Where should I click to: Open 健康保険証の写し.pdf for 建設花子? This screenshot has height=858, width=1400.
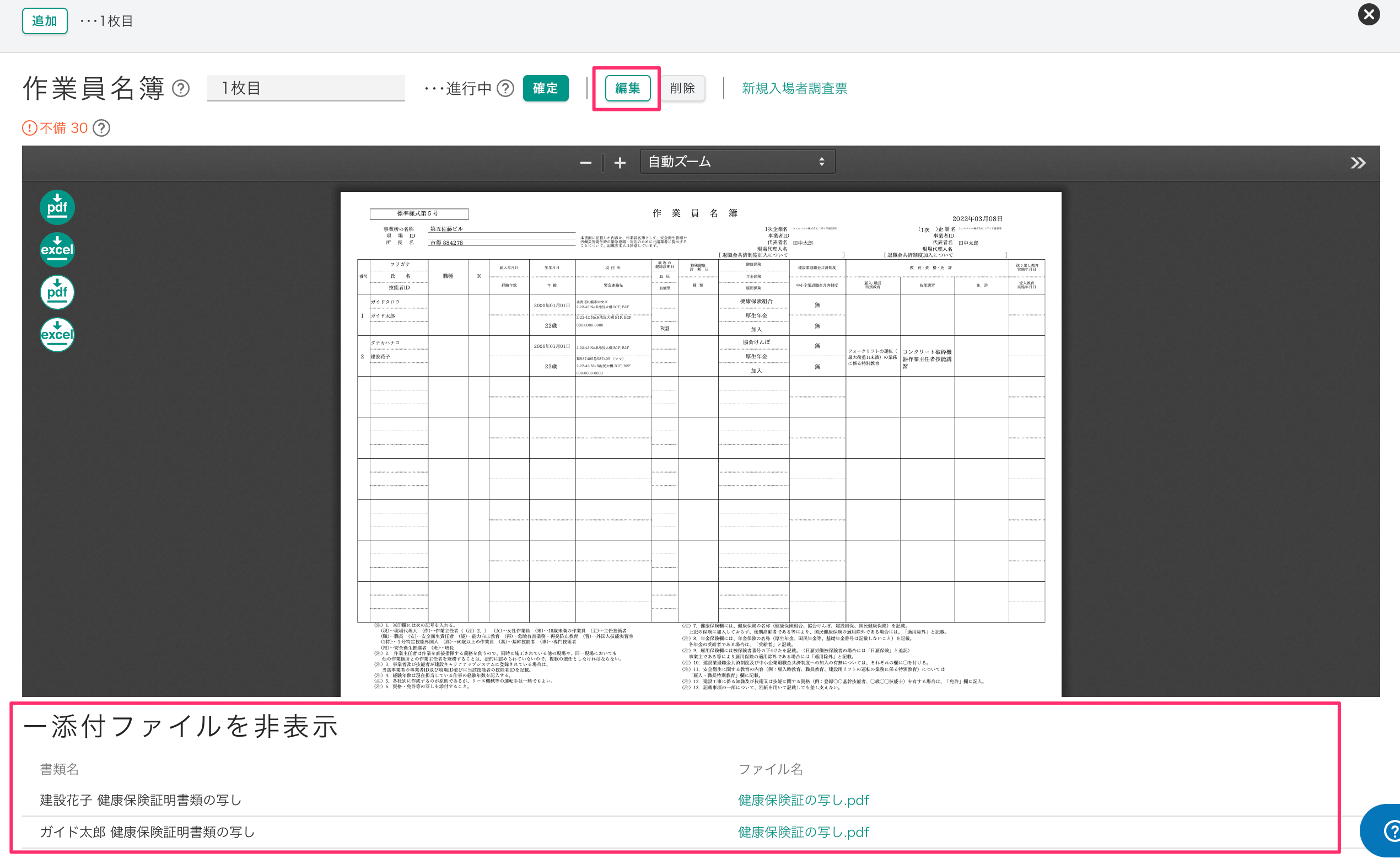[x=803, y=800]
